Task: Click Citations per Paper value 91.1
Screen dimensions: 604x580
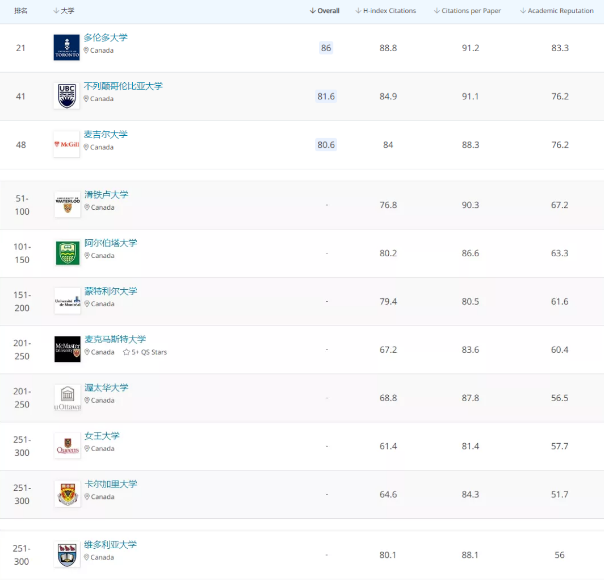Action: click(470, 96)
